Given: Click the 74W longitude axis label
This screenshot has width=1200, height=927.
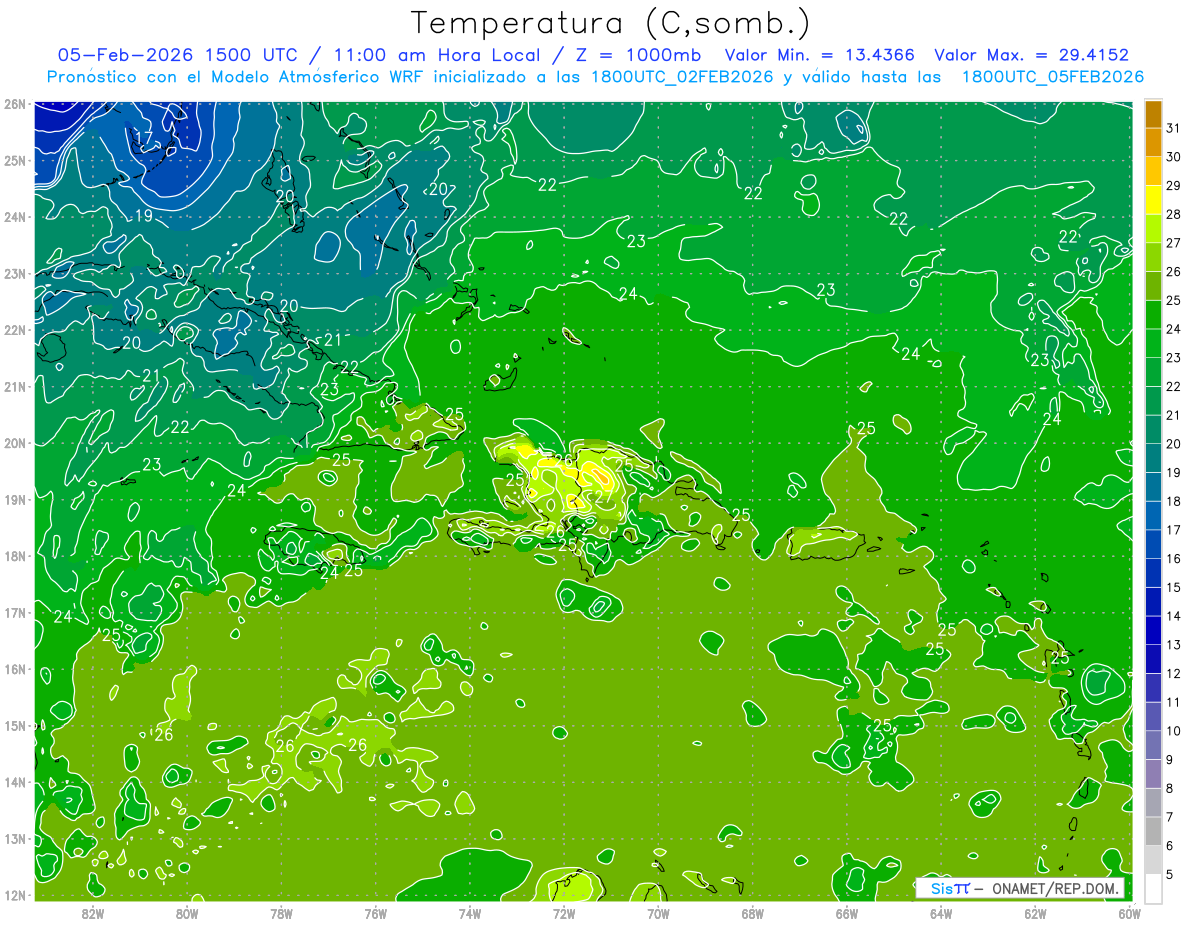Looking at the screenshot, I should [470, 913].
